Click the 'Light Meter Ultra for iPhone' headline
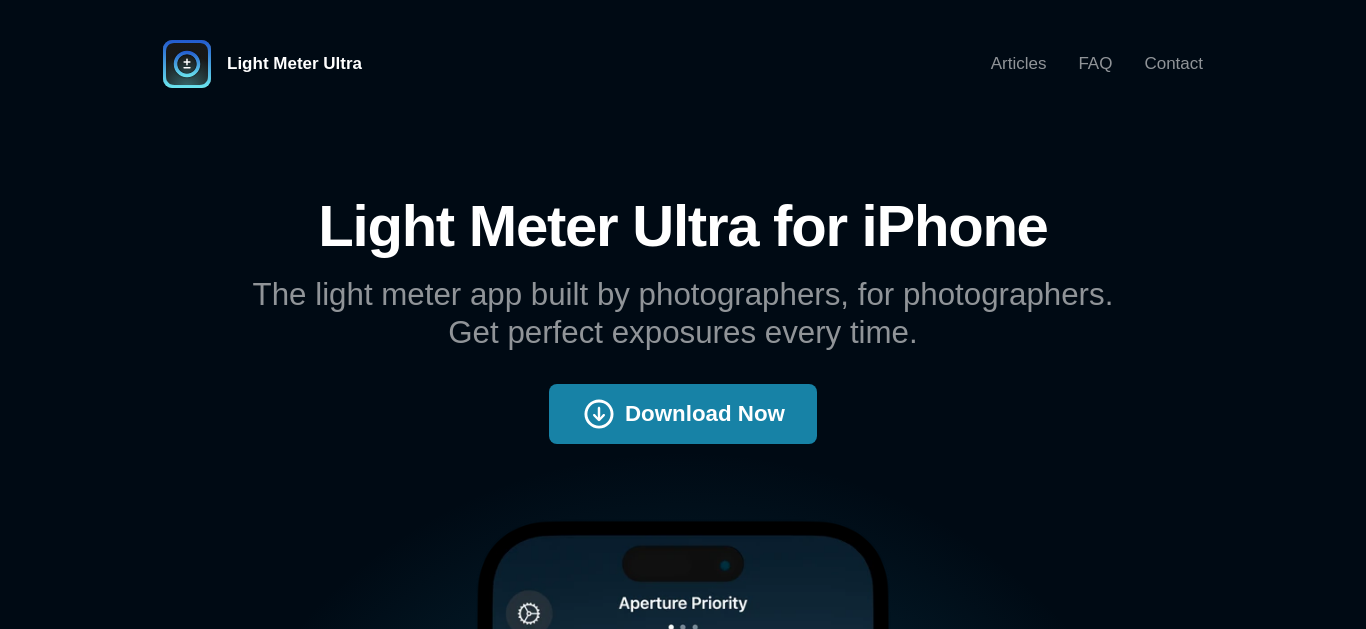Image resolution: width=1366 pixels, height=629 pixels. tap(683, 226)
